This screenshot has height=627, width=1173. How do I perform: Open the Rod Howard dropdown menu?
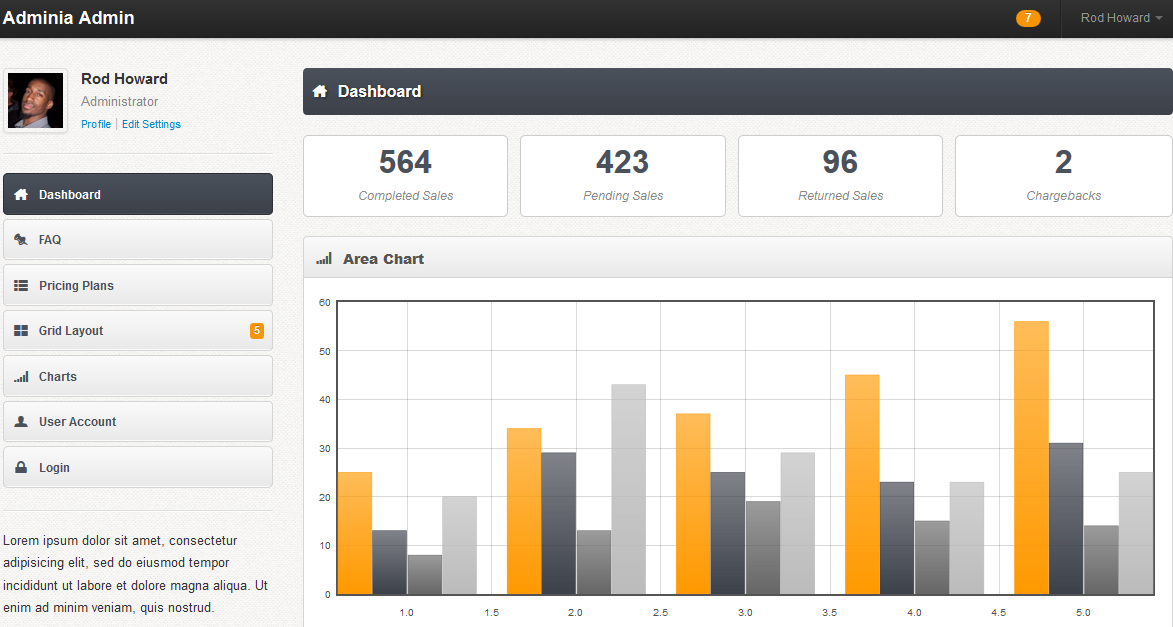tap(1120, 18)
